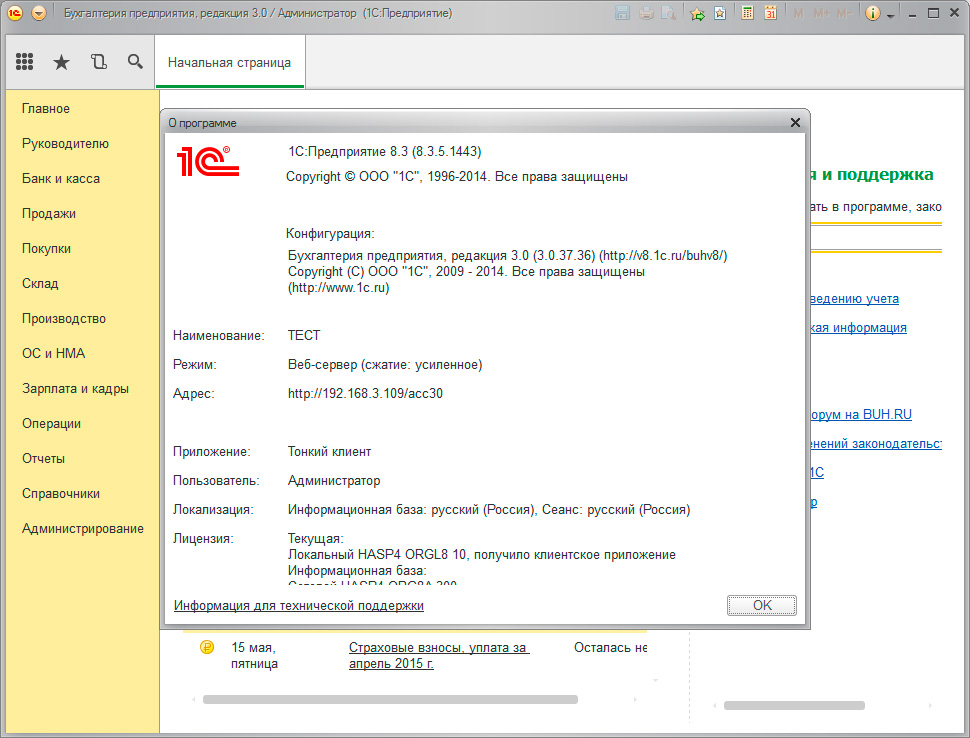Open the 'Отчеты' section
The height and width of the screenshot is (738, 970).
point(43,458)
